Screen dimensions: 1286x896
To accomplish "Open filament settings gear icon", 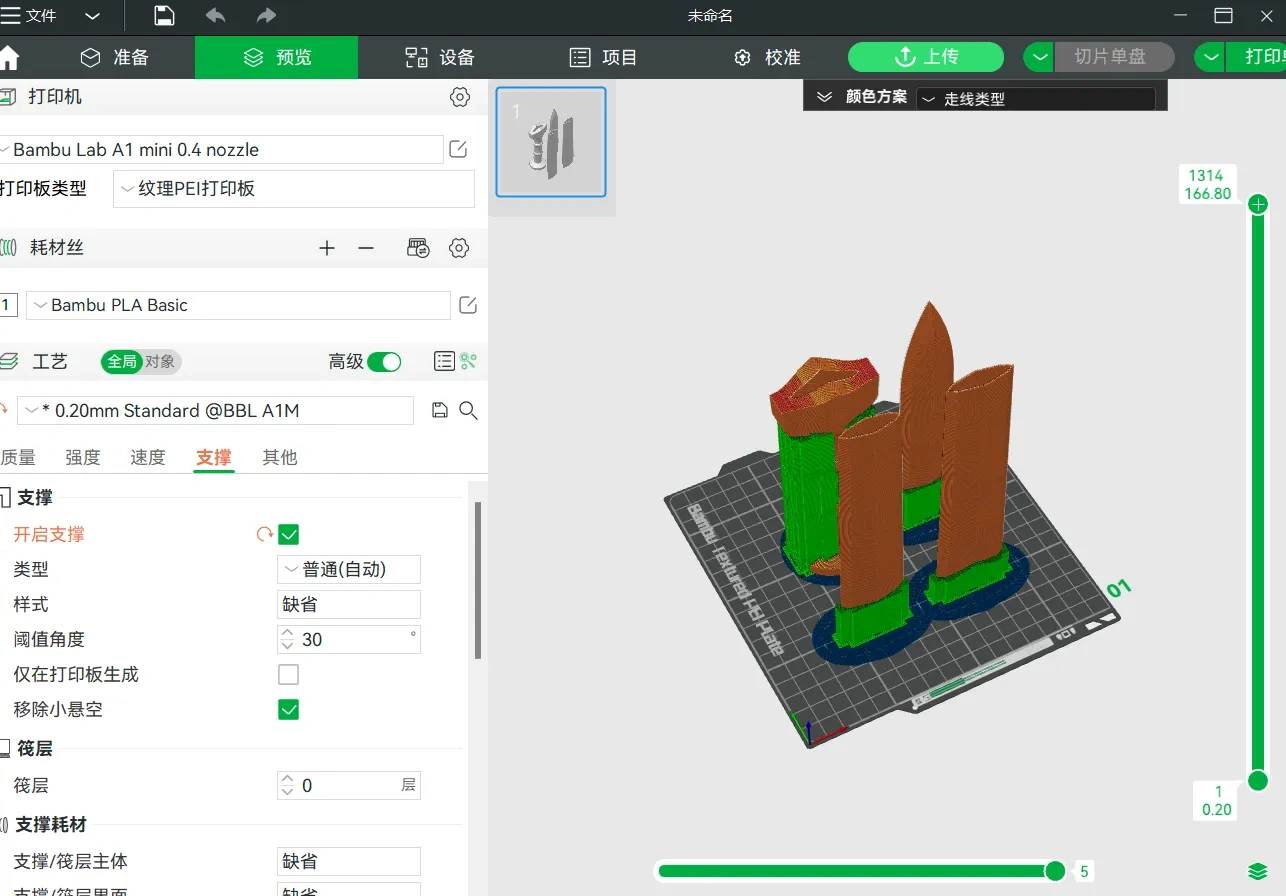I will [459, 248].
